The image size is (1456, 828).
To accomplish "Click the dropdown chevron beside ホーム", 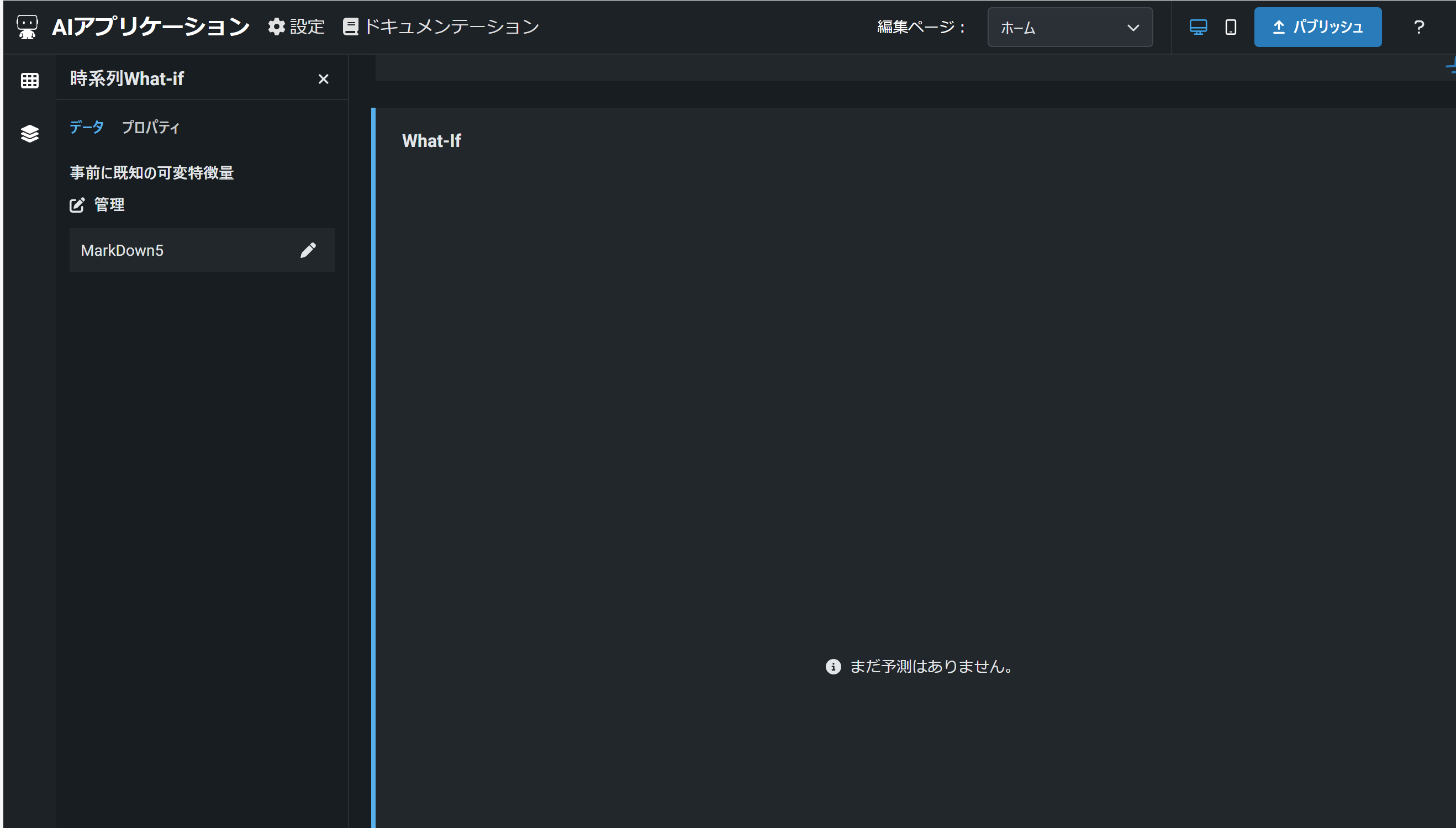I will 1132,27.
